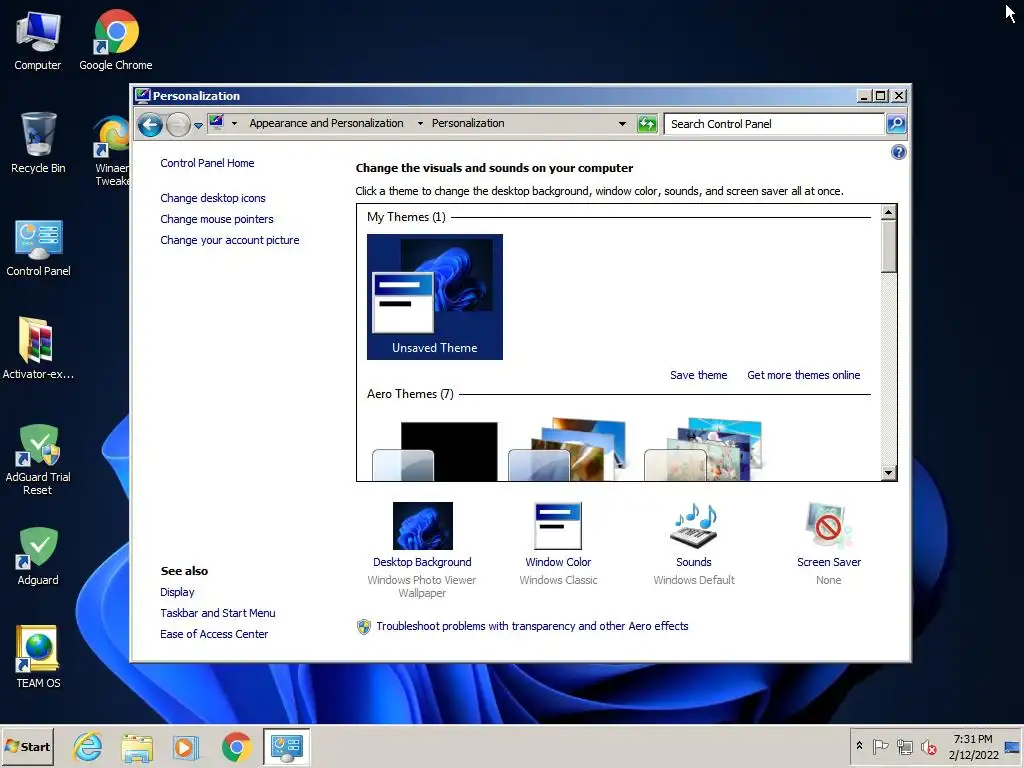Screen dimensions: 1024x768
Task: Select the black Aero theme thumbnail
Action: click(435, 451)
